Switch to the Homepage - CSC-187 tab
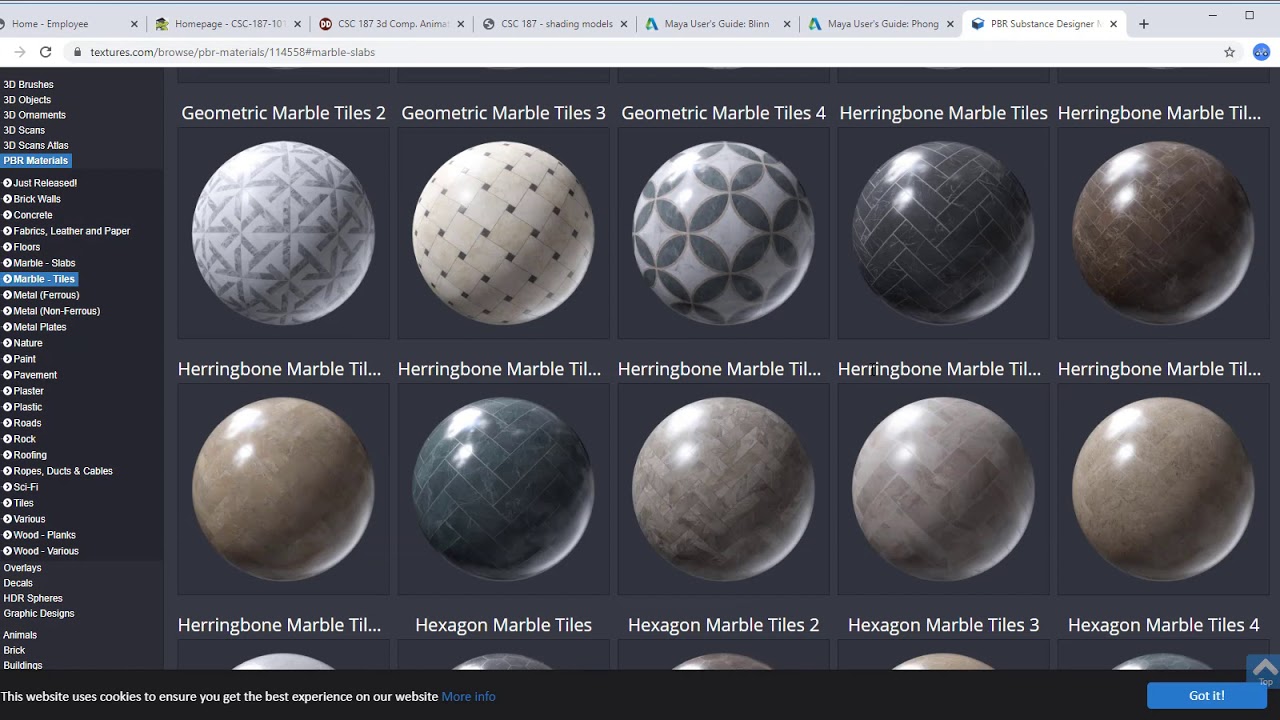 coord(228,24)
